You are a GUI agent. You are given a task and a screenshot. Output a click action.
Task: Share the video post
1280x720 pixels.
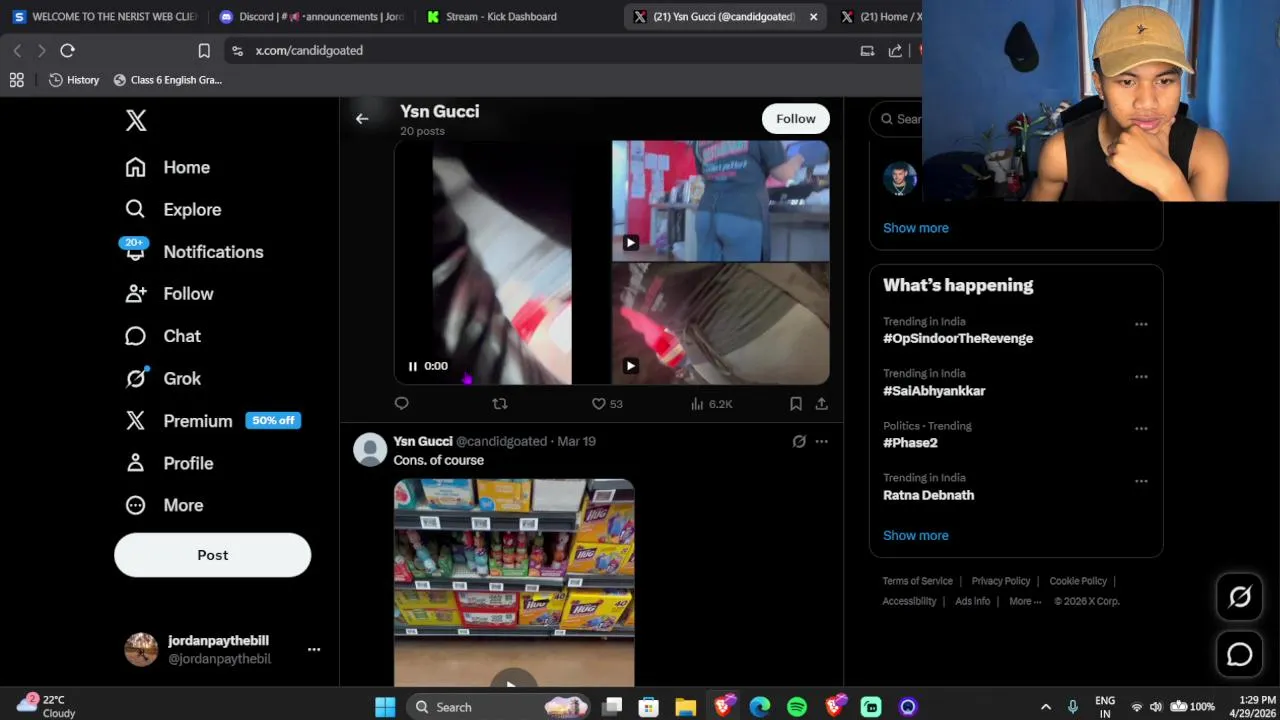coord(821,404)
